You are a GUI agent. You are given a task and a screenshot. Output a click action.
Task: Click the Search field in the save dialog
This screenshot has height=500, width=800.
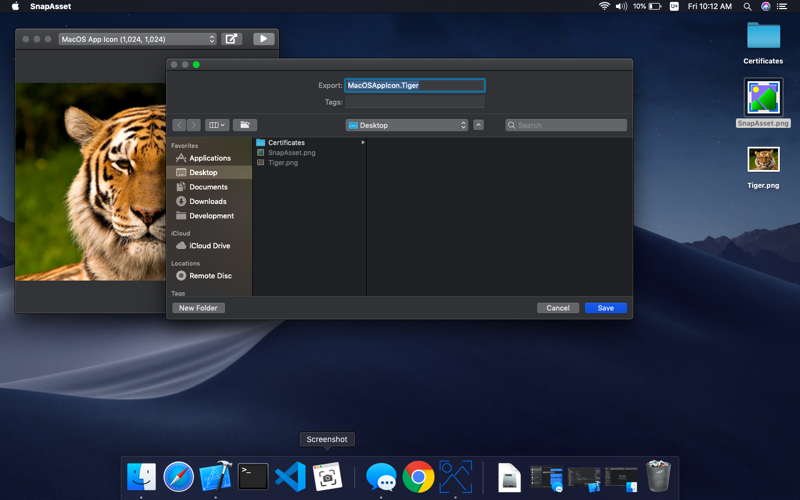(x=566, y=125)
